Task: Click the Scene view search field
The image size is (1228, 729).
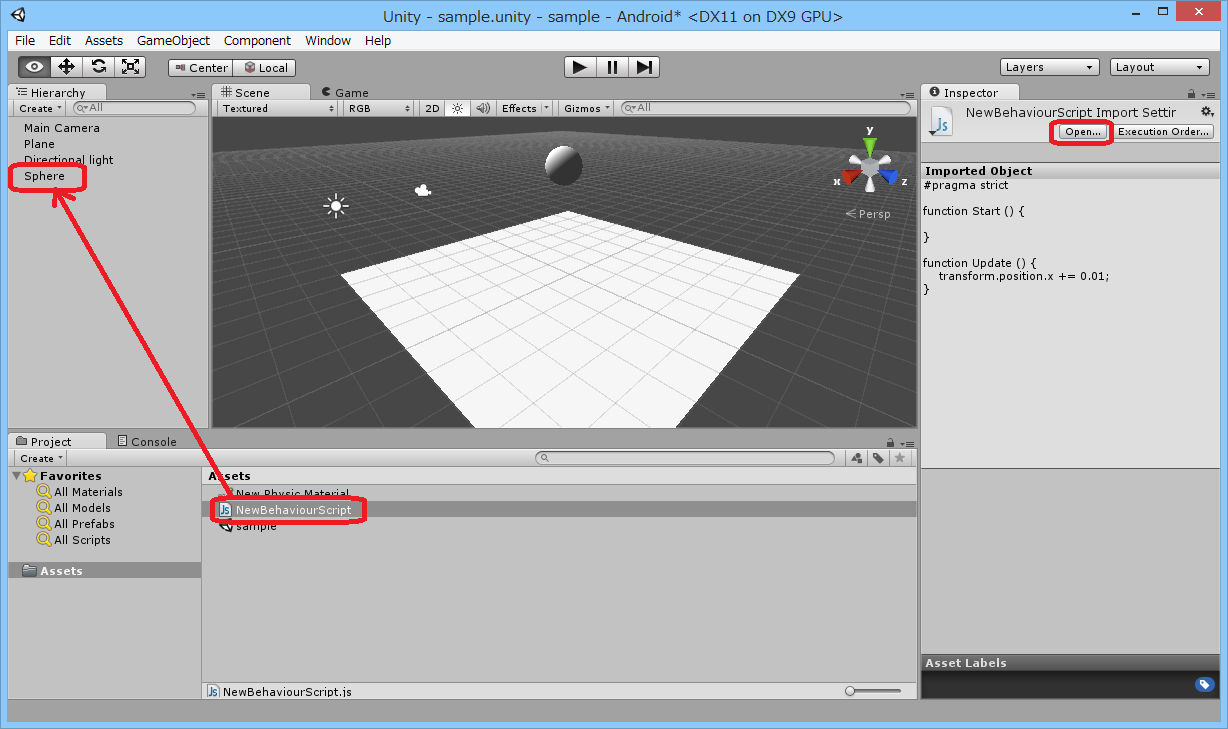Action: [767, 108]
